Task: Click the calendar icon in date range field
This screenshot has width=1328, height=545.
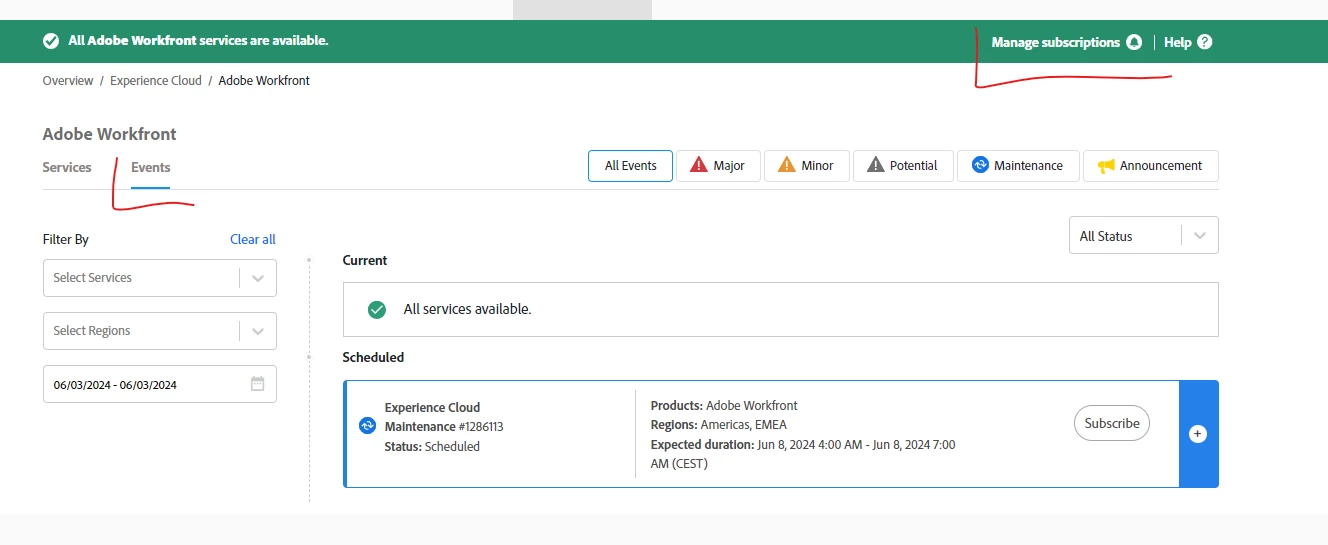Action: [257, 384]
